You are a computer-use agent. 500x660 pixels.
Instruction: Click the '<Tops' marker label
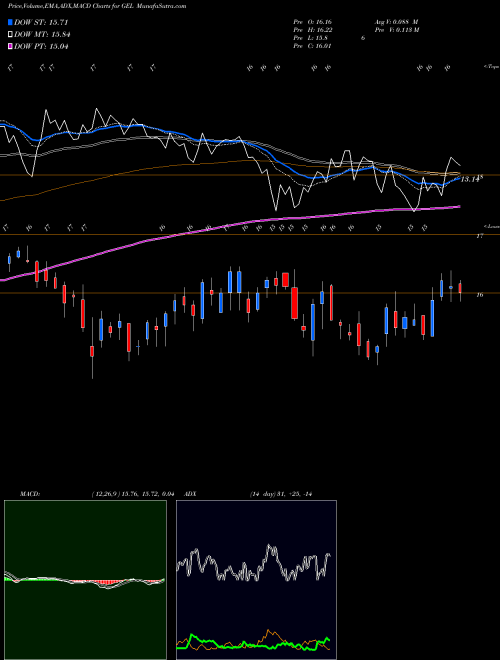(x=491, y=67)
